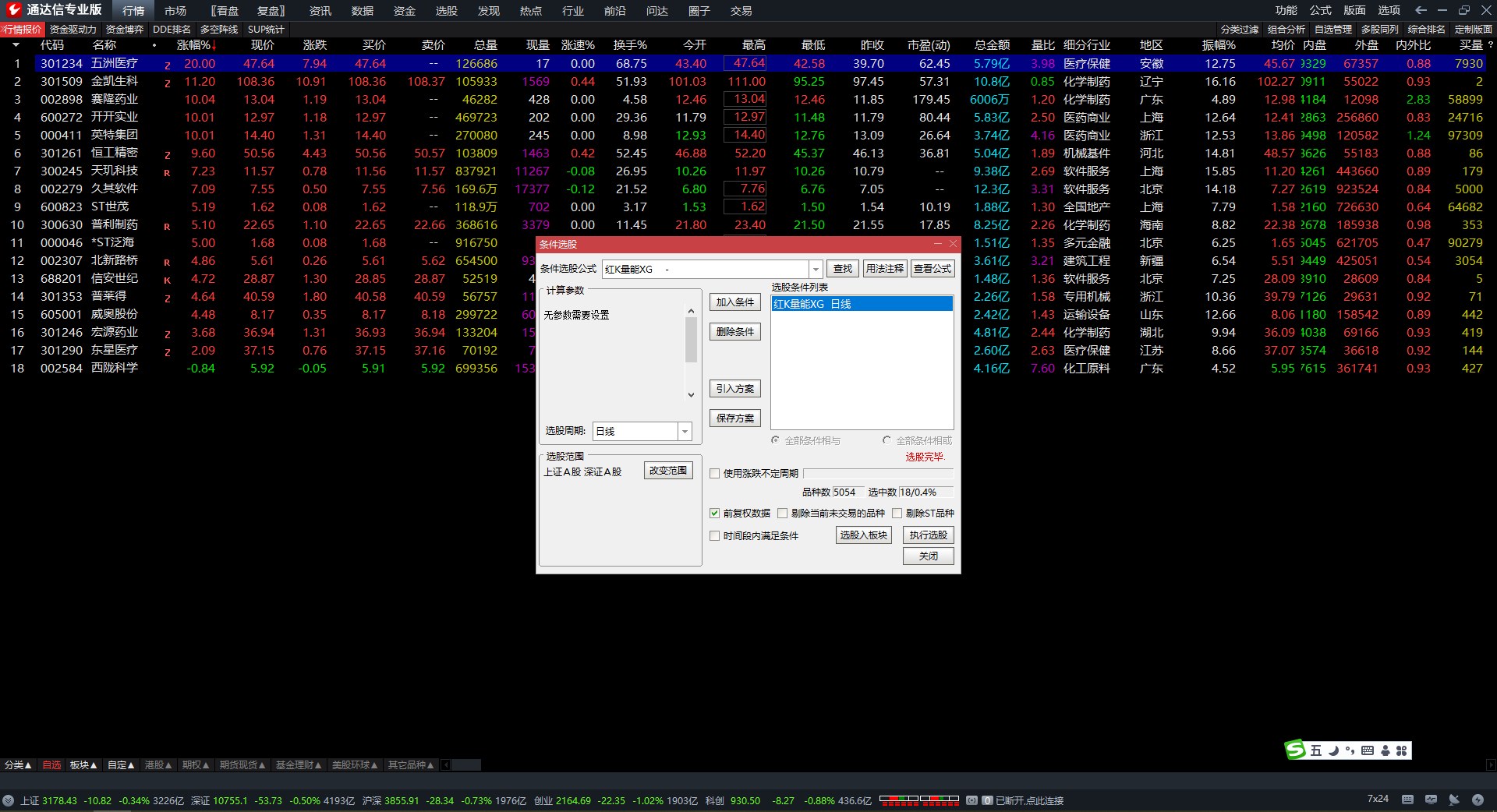1497x812 pixels.
Task: Open the 分类过滤 toolbar item
Action: (x=1240, y=30)
